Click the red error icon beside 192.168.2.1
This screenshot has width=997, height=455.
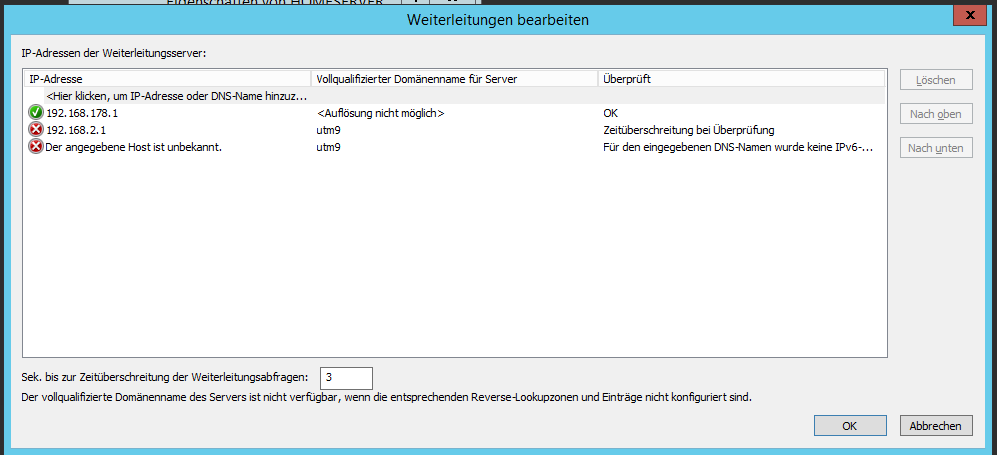[x=36, y=130]
